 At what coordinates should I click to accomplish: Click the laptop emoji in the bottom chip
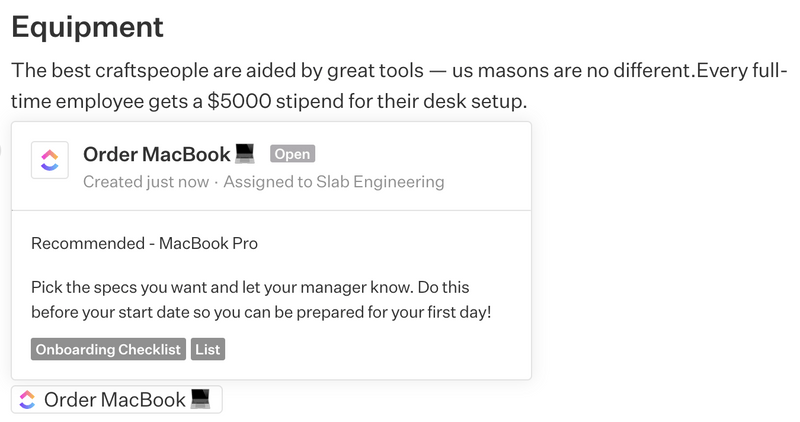coord(201,400)
